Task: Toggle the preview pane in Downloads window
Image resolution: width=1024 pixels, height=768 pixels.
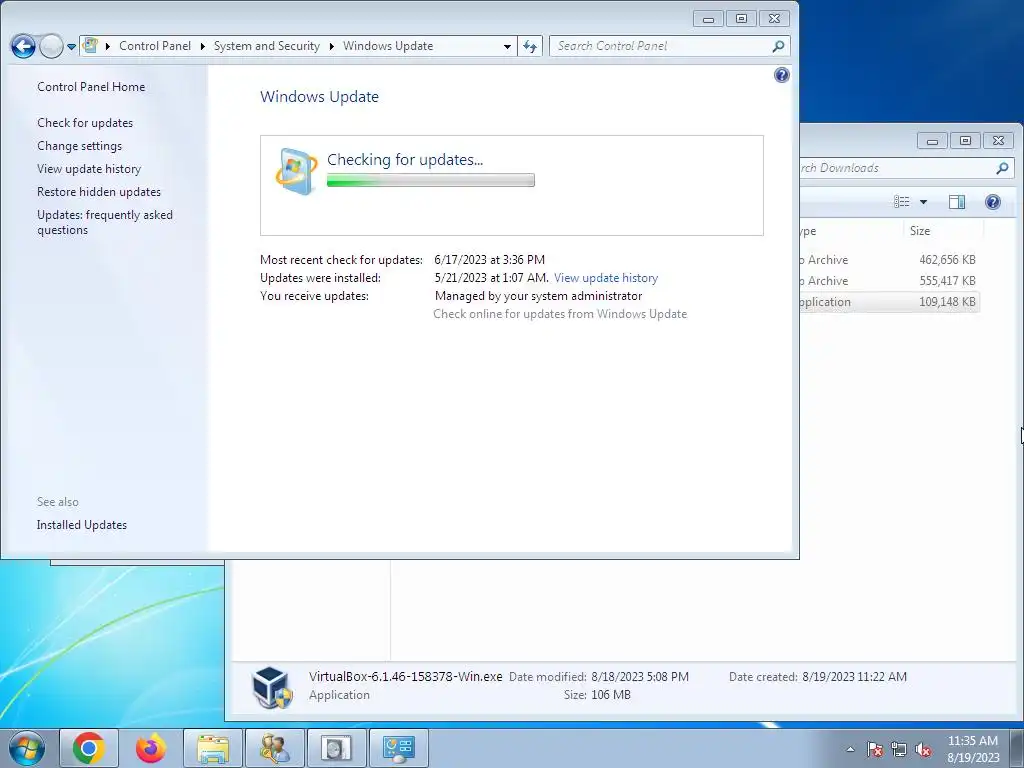Action: coord(957,202)
